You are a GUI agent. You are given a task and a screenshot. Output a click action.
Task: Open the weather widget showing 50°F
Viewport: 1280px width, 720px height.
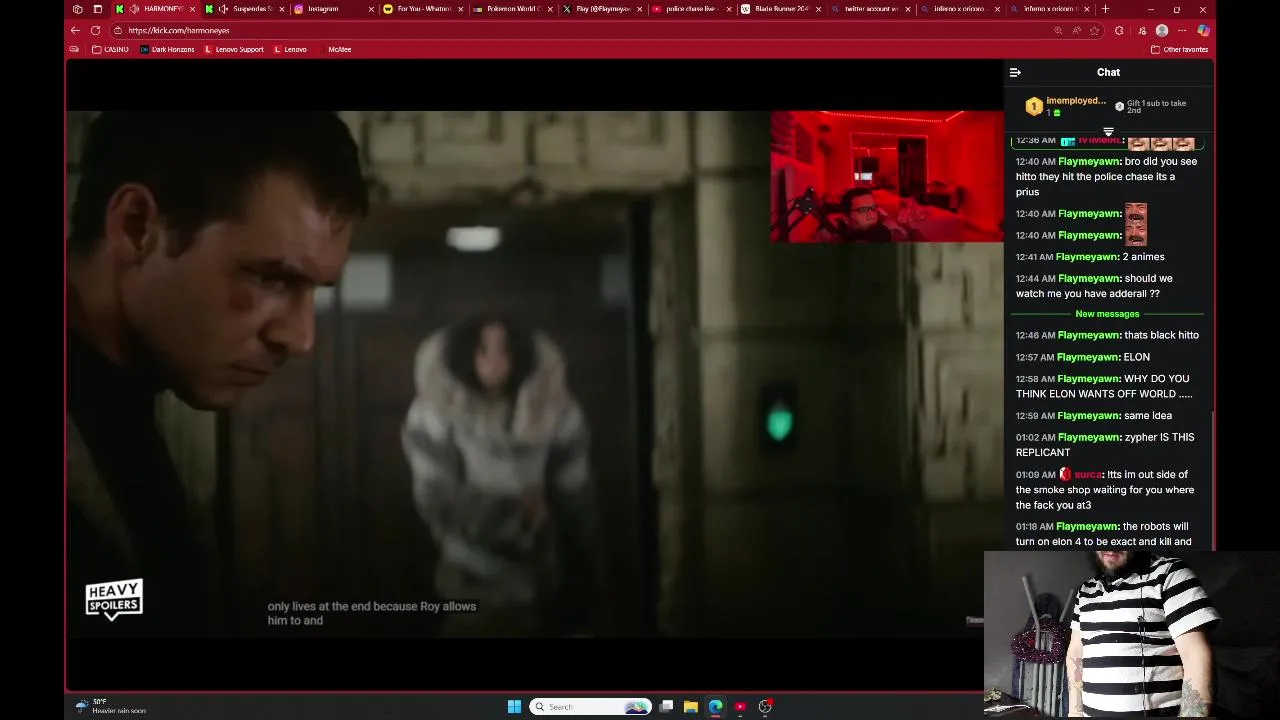point(112,706)
